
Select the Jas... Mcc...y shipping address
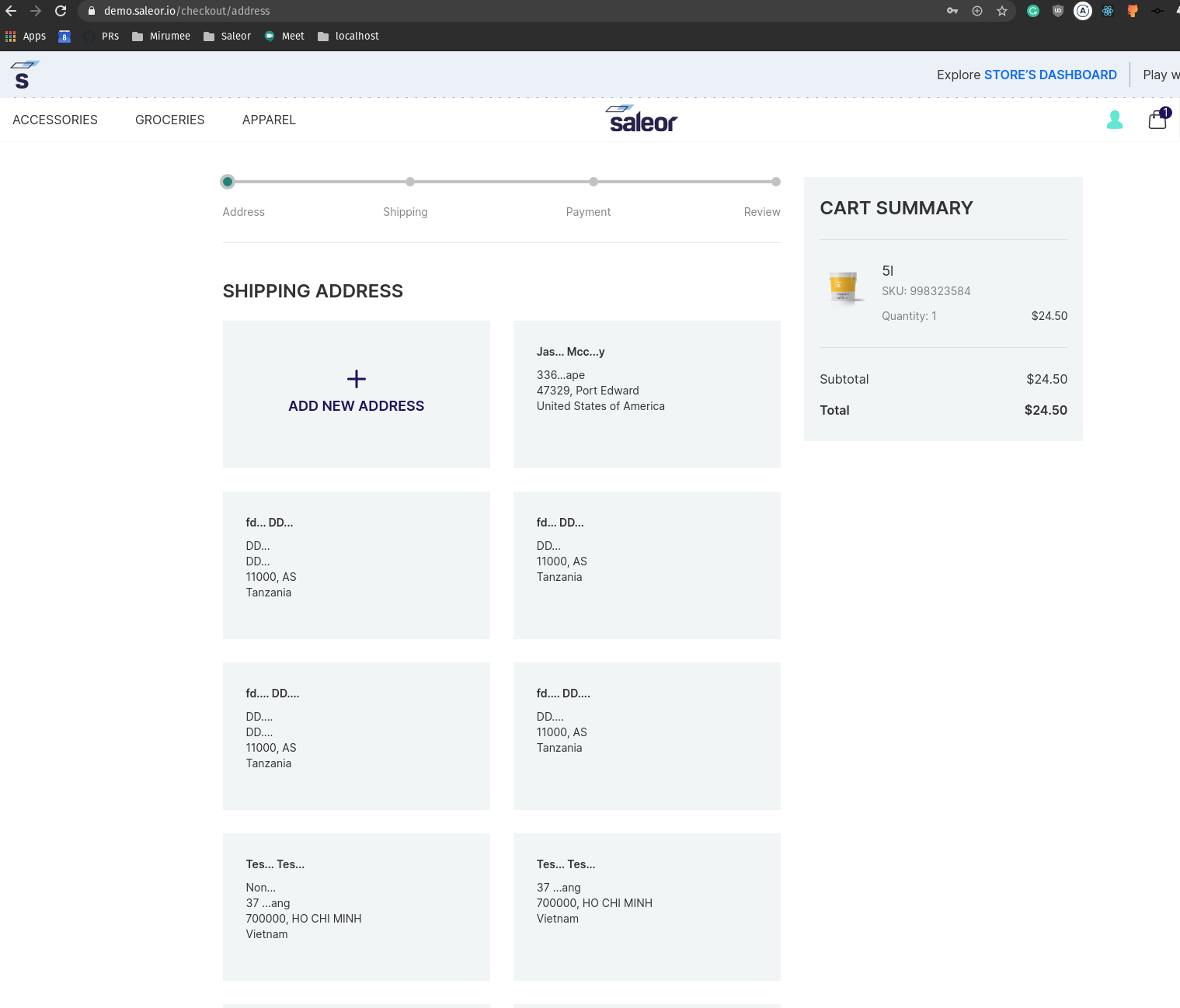pos(646,394)
